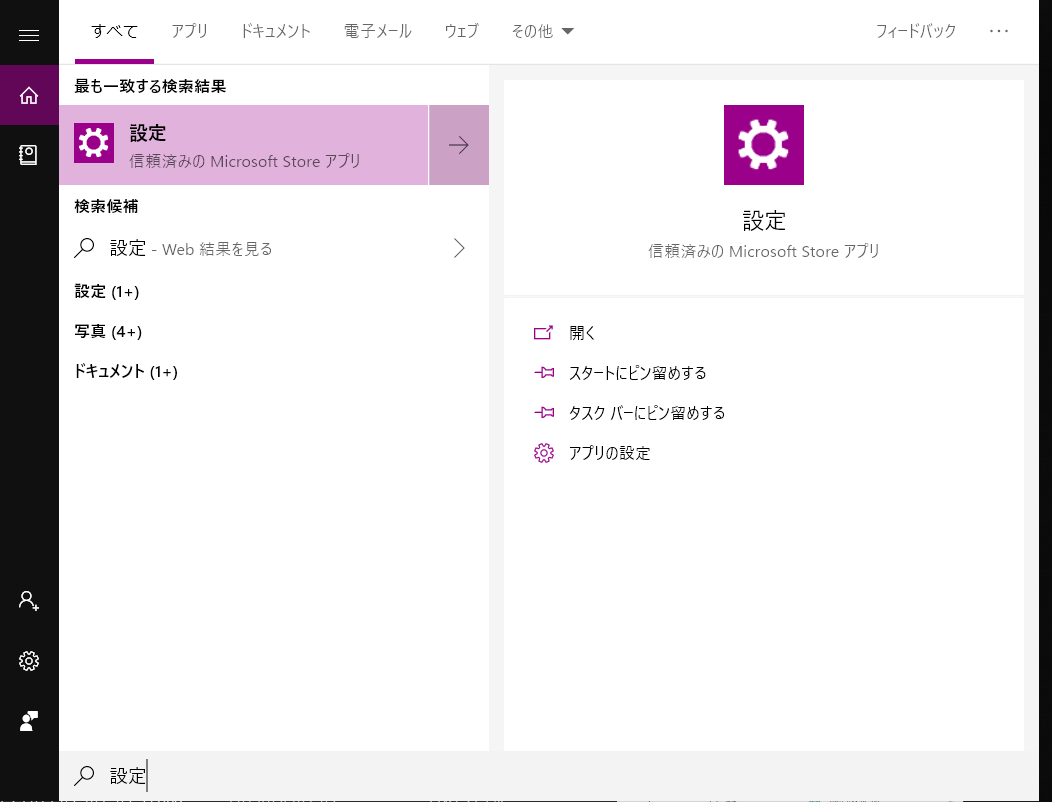Viewport: 1052px width, 802px height.
Task: Click the pin icon beside スタートにピン留めする
Action: (x=544, y=372)
